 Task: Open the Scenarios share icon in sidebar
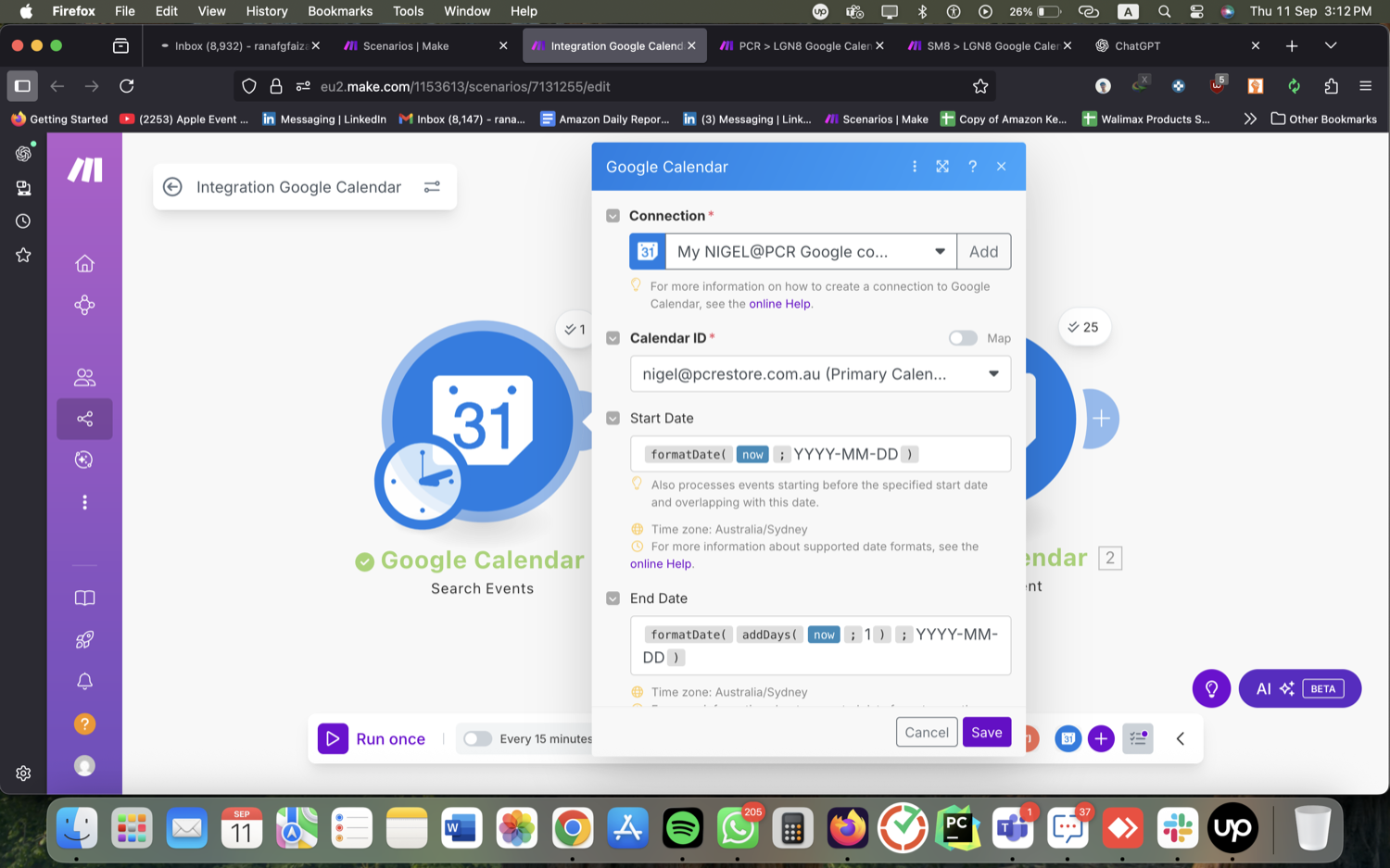84,419
